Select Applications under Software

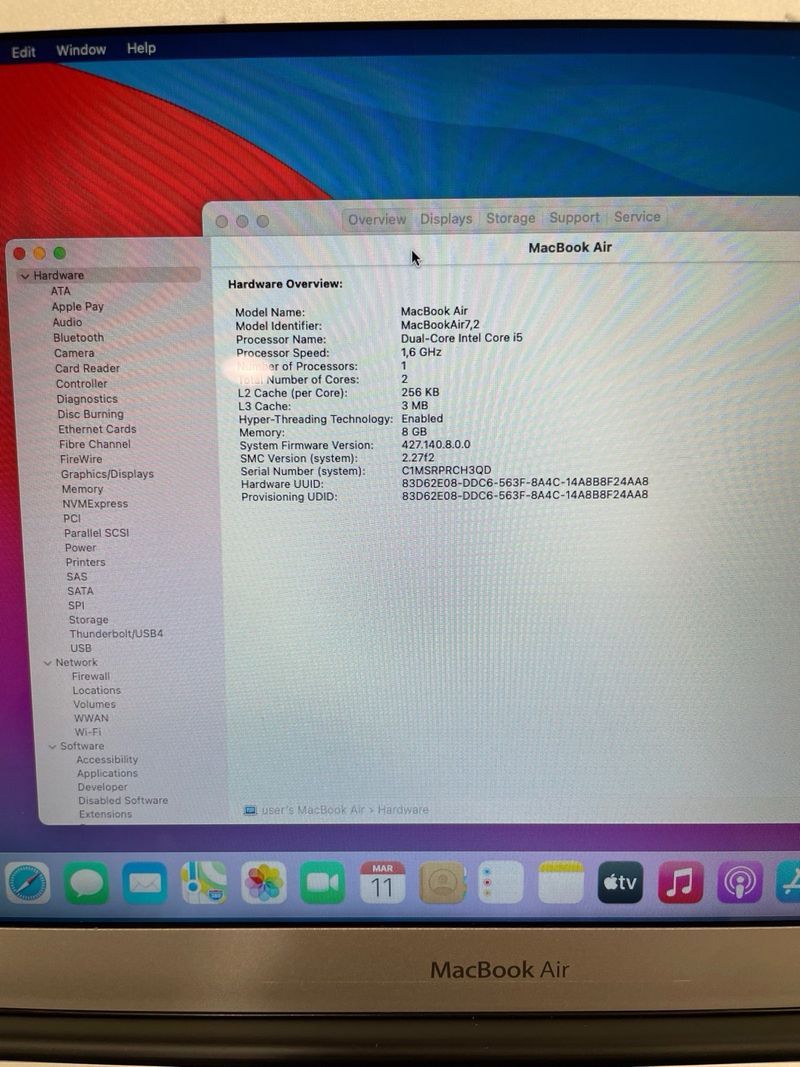click(x=107, y=773)
